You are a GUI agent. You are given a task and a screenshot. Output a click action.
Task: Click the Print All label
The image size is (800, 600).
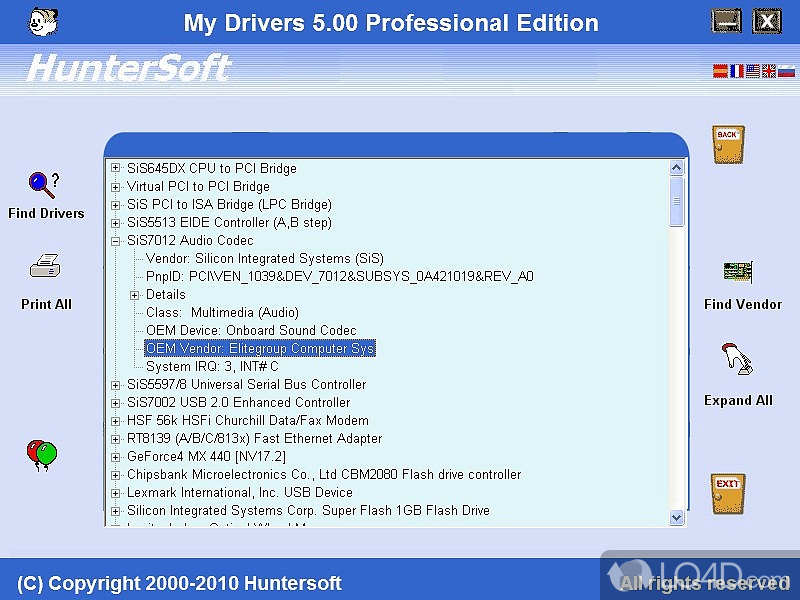coord(46,304)
